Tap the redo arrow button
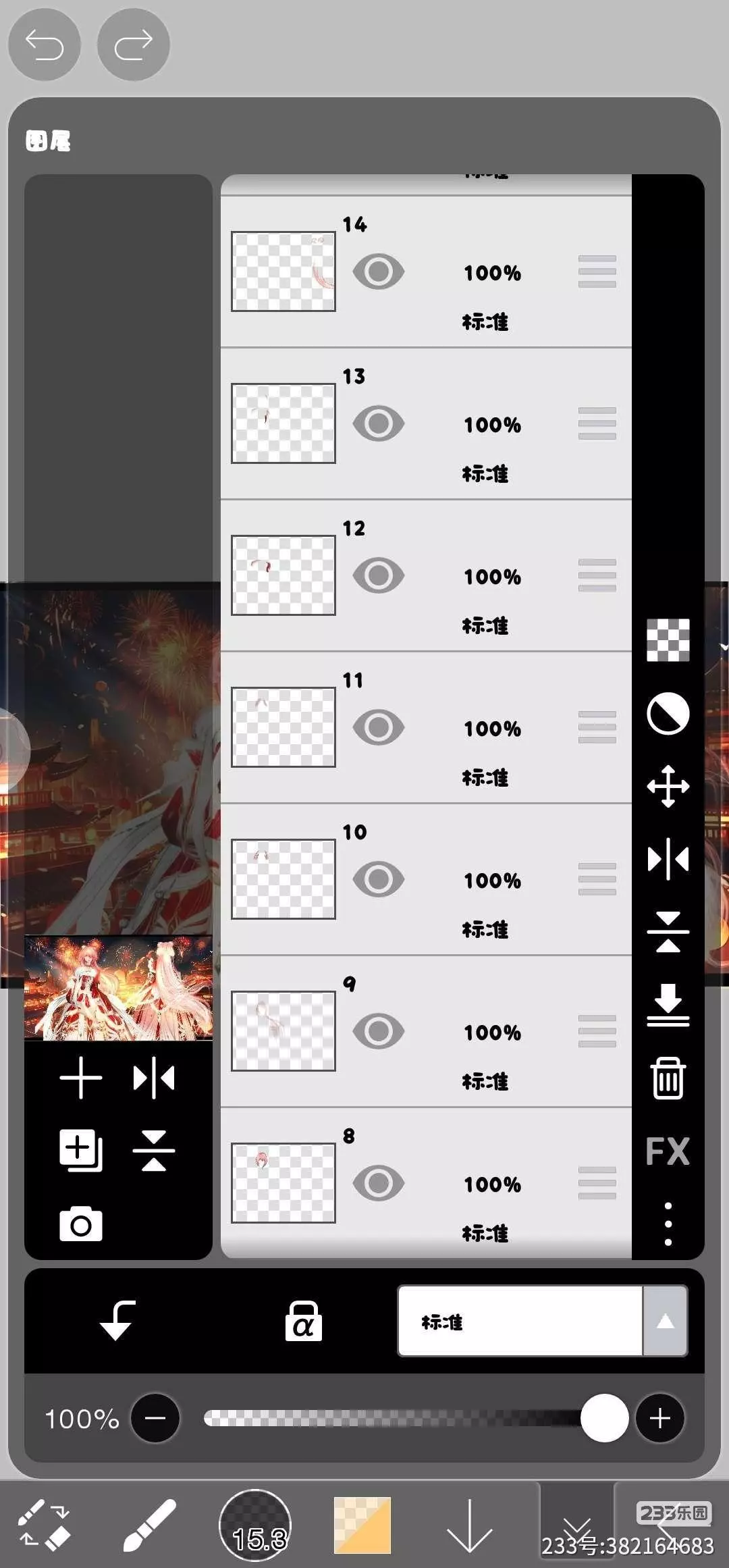The width and height of the screenshot is (729, 1568). click(134, 45)
